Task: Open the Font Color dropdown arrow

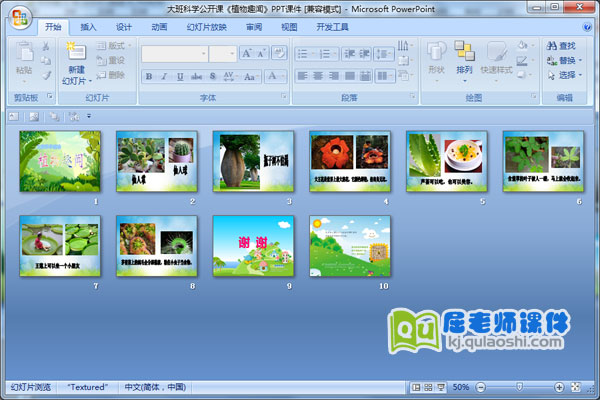Action: point(283,77)
